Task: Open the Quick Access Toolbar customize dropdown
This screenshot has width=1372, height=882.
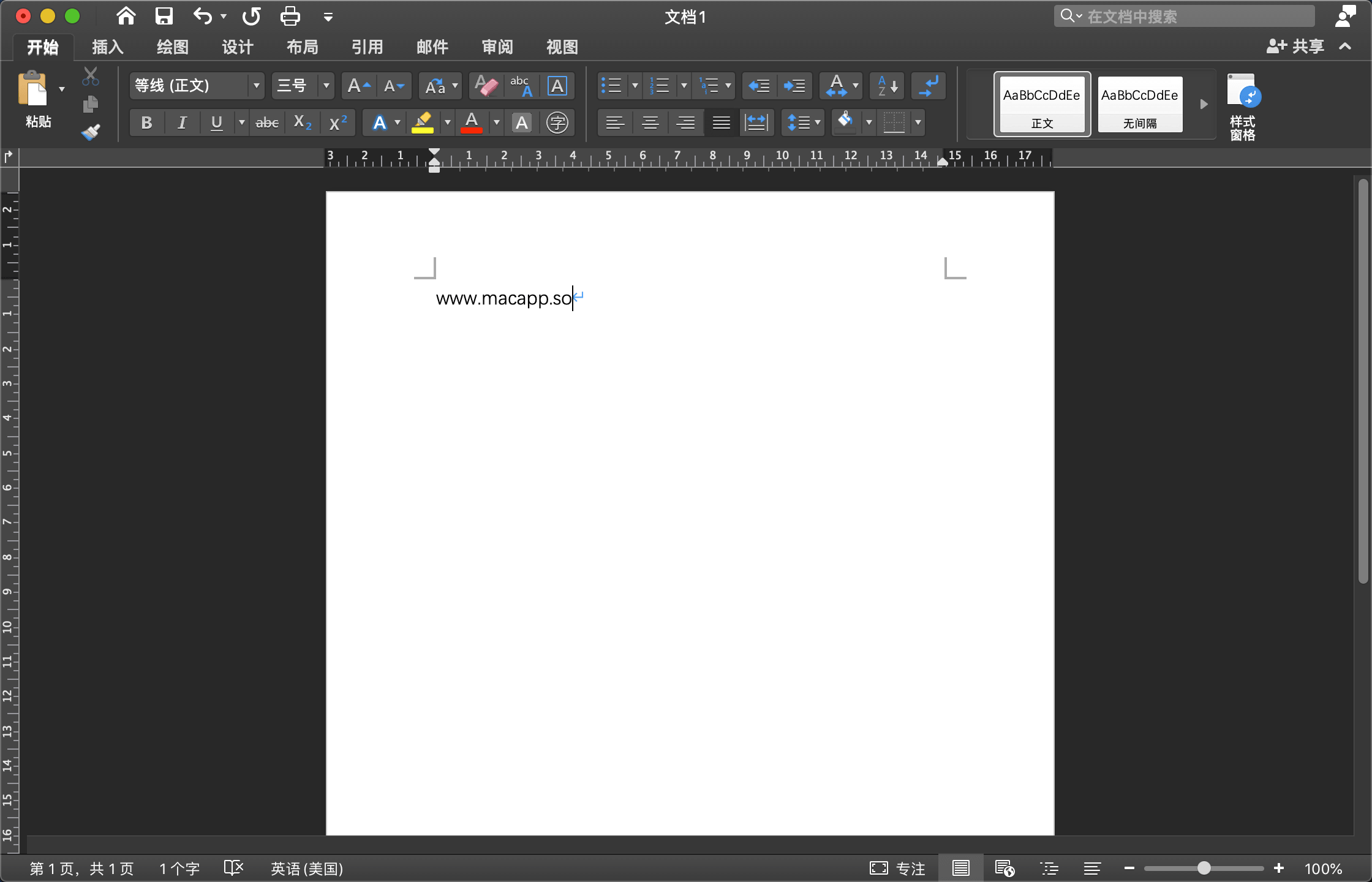Action: point(328,17)
